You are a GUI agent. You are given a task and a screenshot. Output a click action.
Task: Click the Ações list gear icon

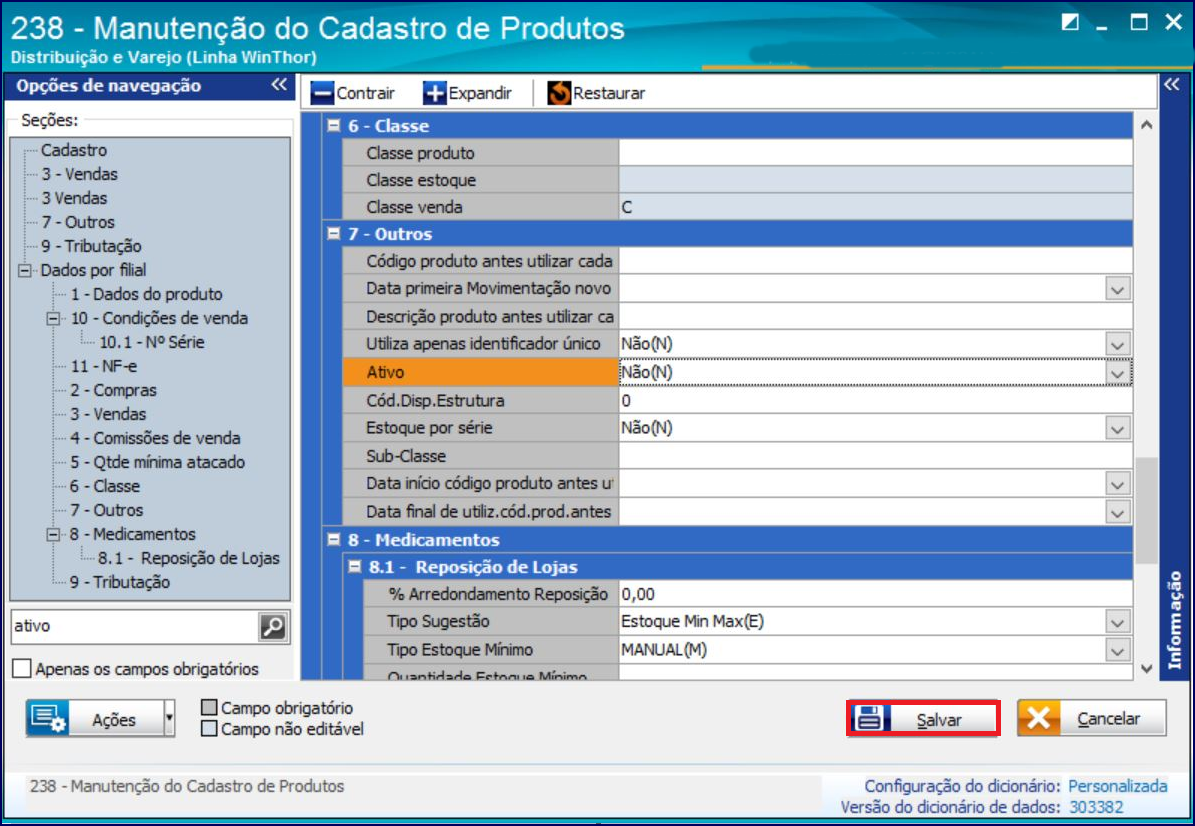pos(49,719)
